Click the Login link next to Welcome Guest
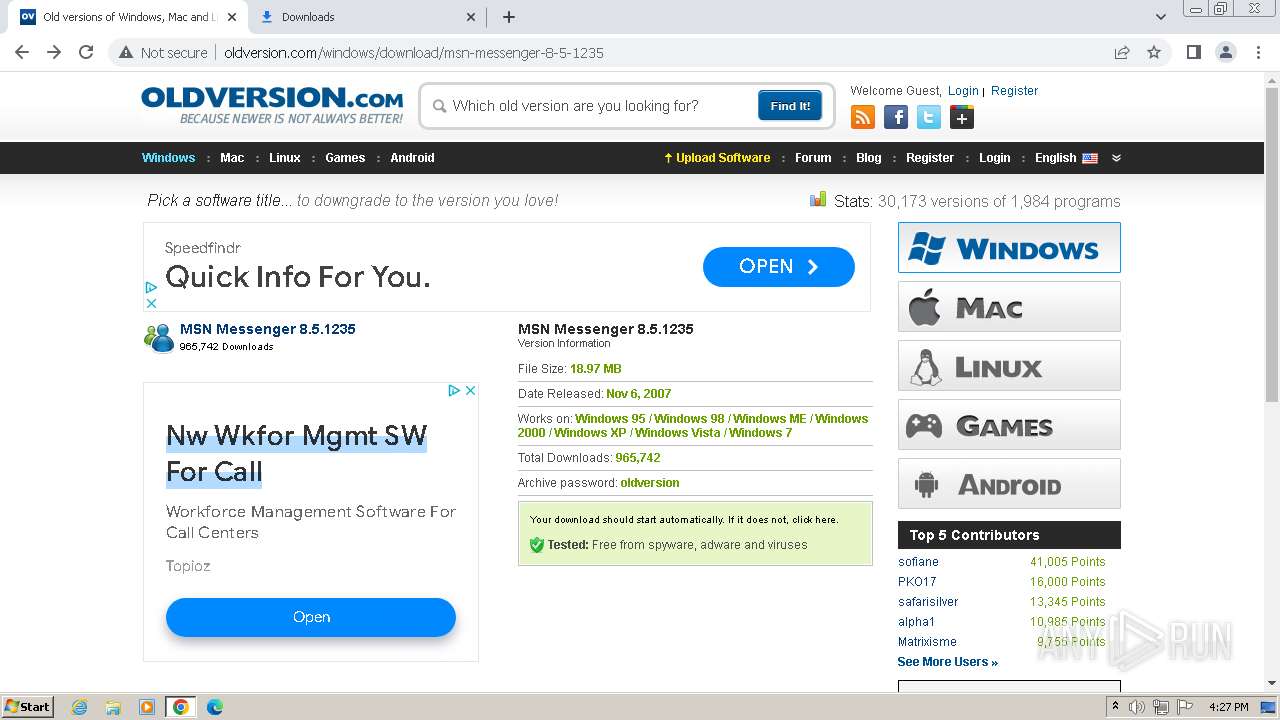Viewport: 1280px width, 720px height. (963, 90)
